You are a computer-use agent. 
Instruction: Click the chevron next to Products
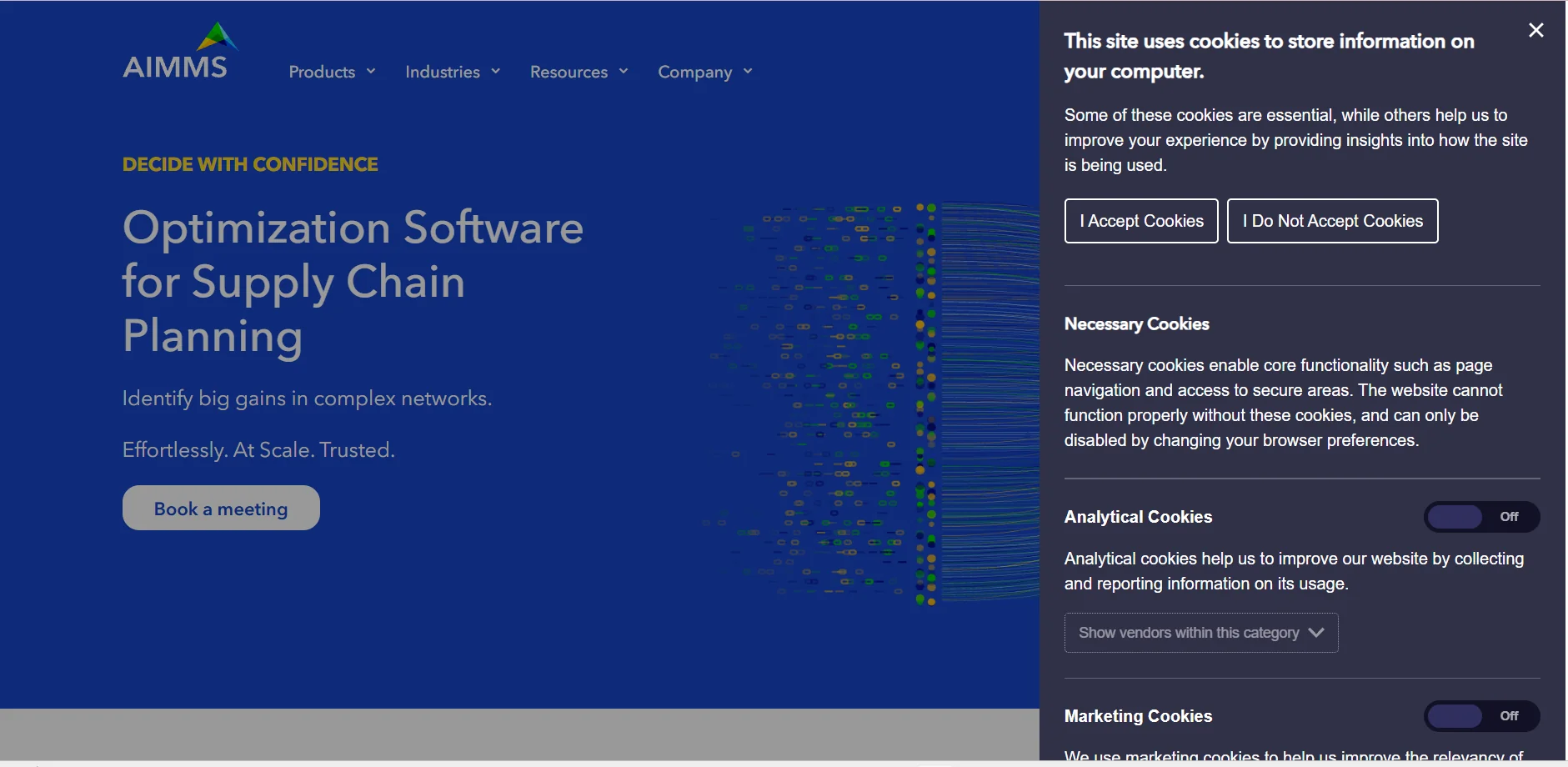coord(371,72)
